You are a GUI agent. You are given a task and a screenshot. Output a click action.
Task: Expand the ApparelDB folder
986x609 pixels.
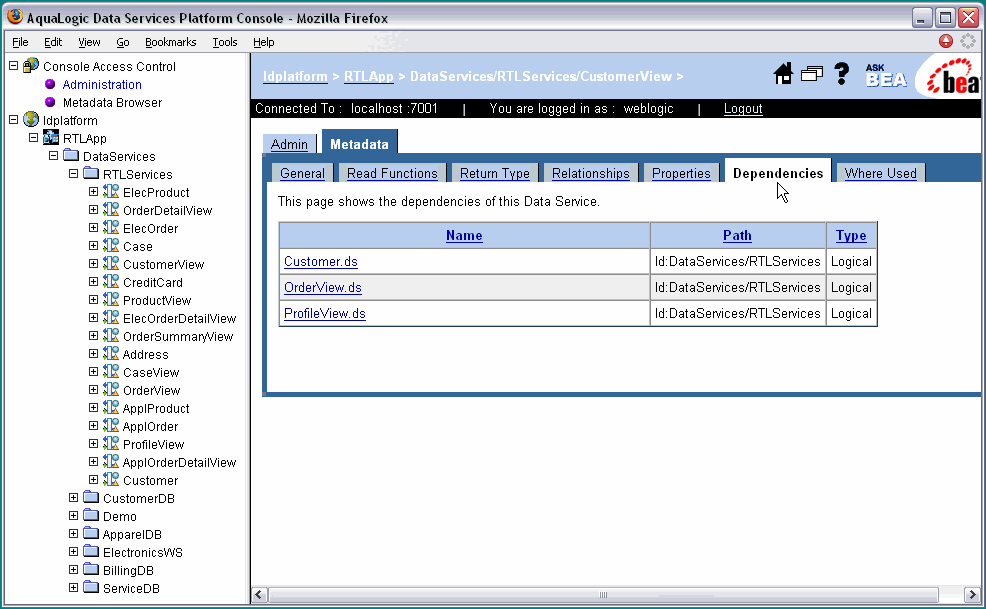tap(74, 534)
